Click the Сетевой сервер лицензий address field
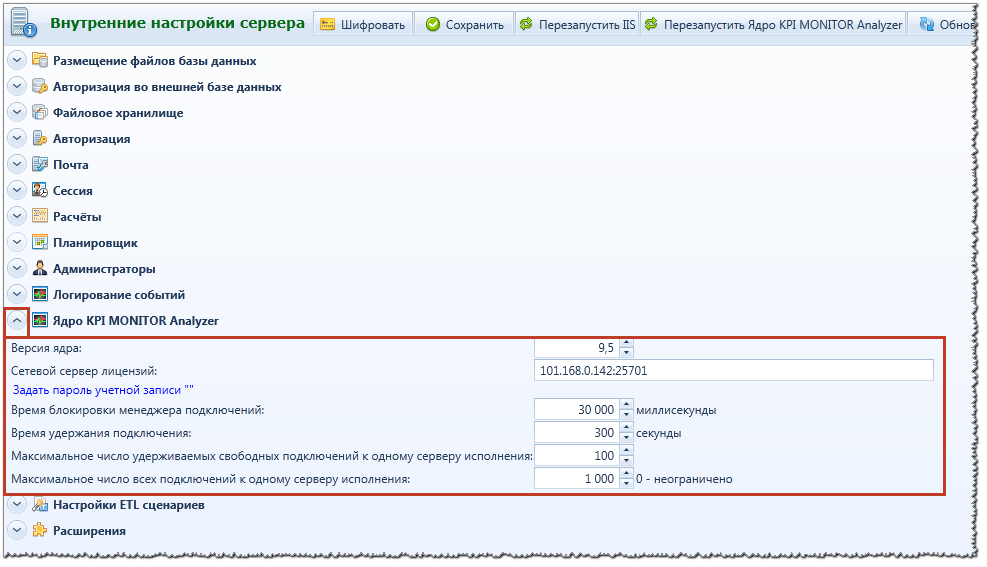Viewport: 987px width, 567px height. (733, 370)
